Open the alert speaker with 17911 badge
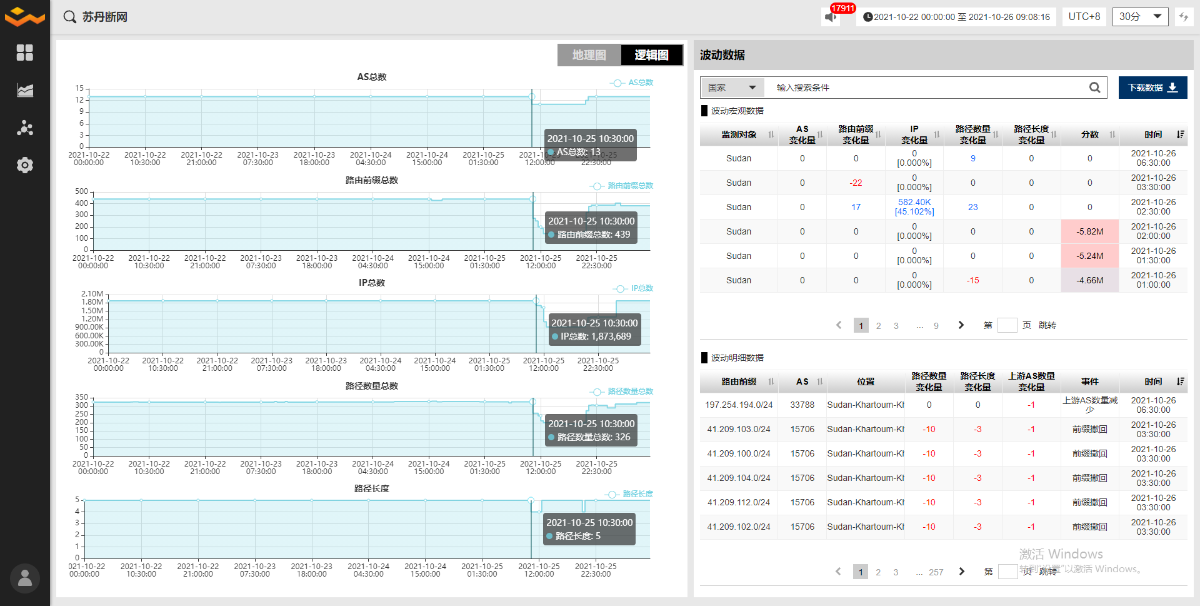 (x=831, y=17)
